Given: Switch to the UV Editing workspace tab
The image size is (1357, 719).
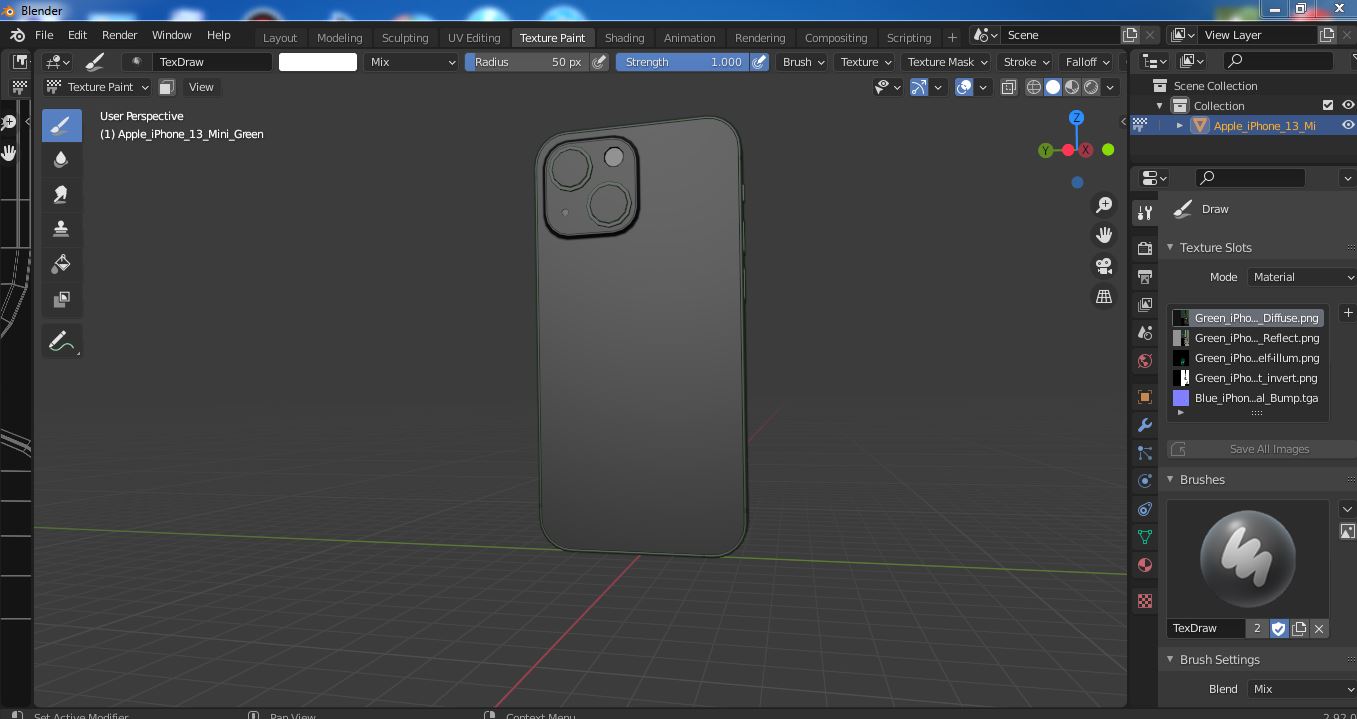Looking at the screenshot, I should pyautogui.click(x=474, y=37).
